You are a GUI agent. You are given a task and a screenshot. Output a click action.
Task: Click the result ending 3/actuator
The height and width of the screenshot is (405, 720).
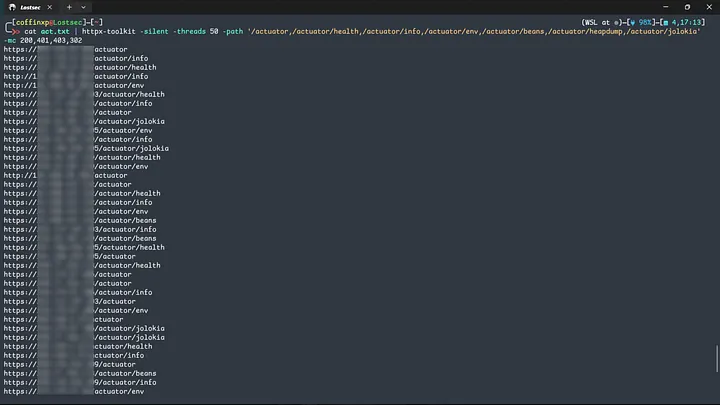pos(69,301)
